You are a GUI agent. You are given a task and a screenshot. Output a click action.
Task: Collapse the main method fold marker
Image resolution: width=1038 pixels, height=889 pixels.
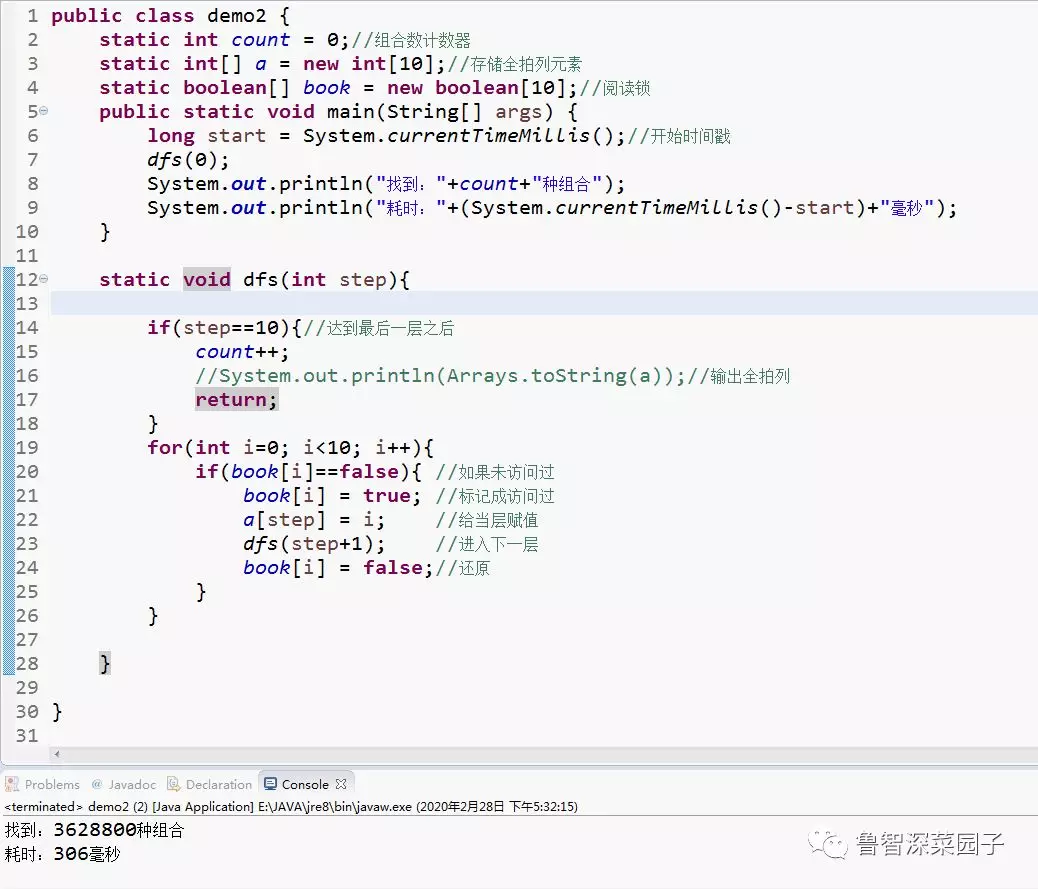tap(44, 111)
